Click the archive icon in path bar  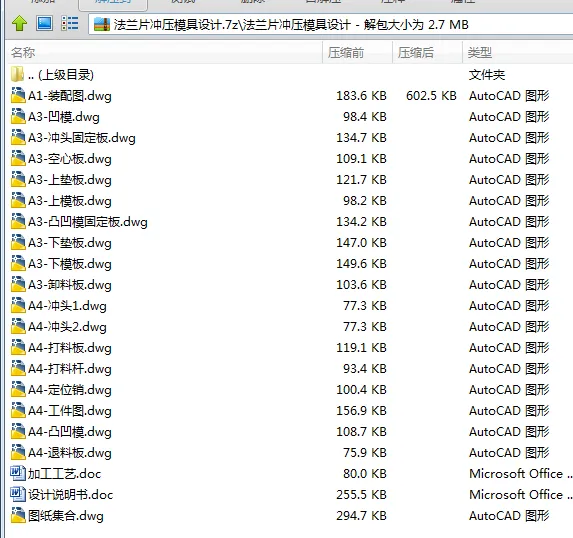102,24
